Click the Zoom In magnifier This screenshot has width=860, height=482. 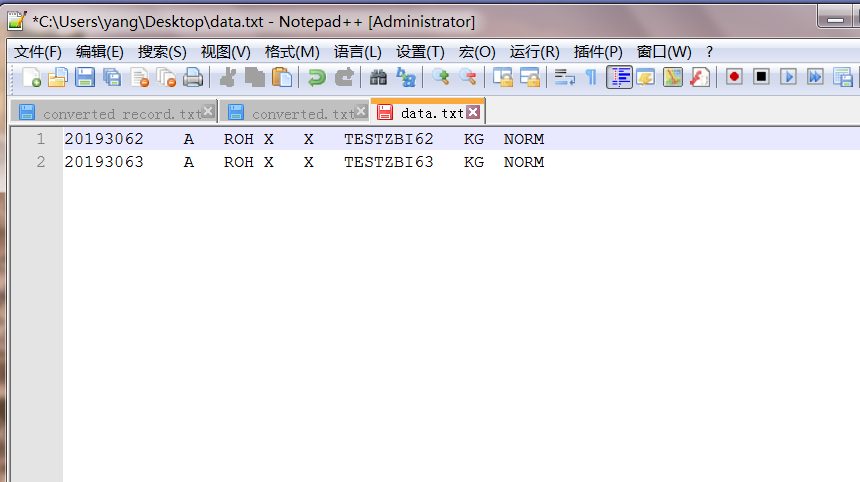click(x=440, y=77)
